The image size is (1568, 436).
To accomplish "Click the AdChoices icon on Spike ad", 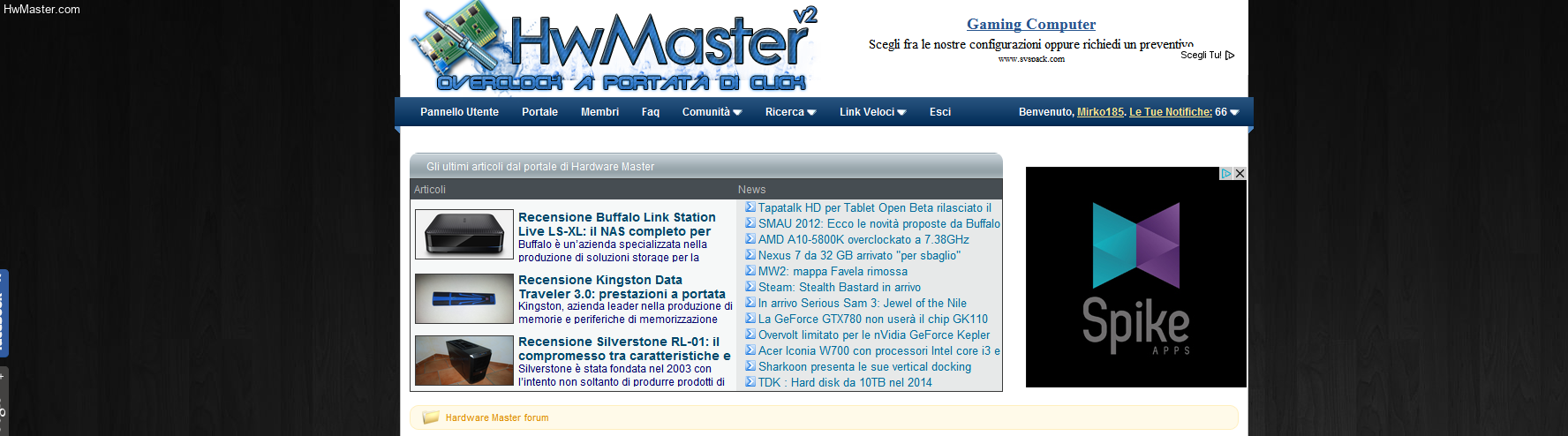I will click(x=1226, y=174).
